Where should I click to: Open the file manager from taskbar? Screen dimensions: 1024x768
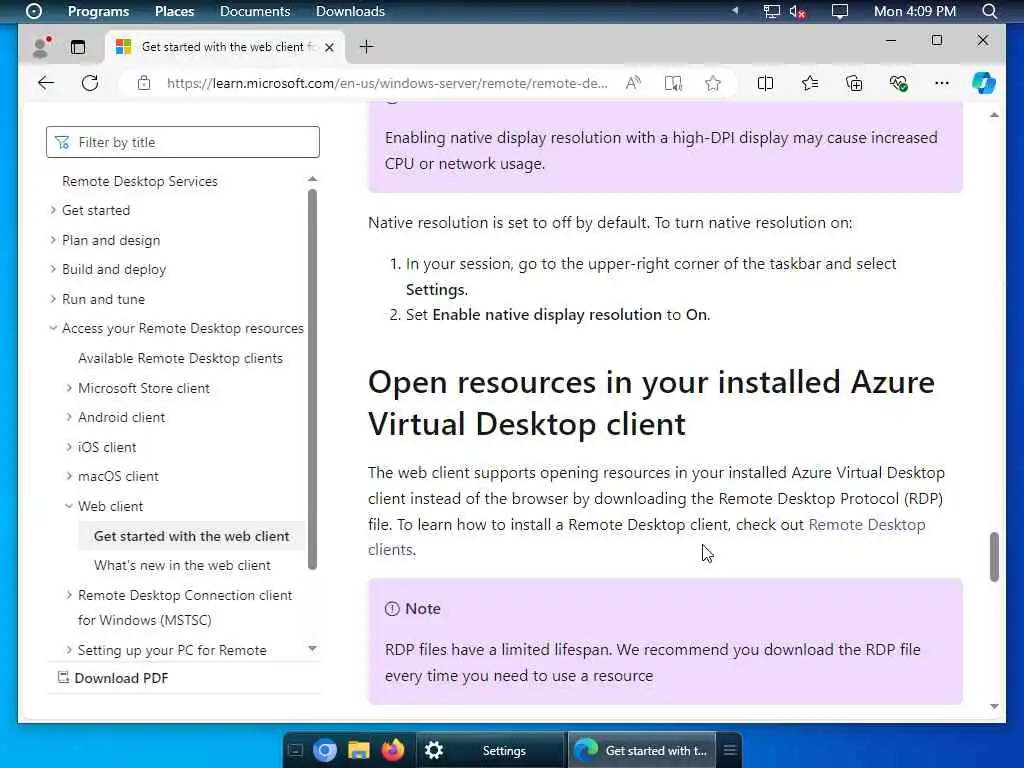[359, 750]
